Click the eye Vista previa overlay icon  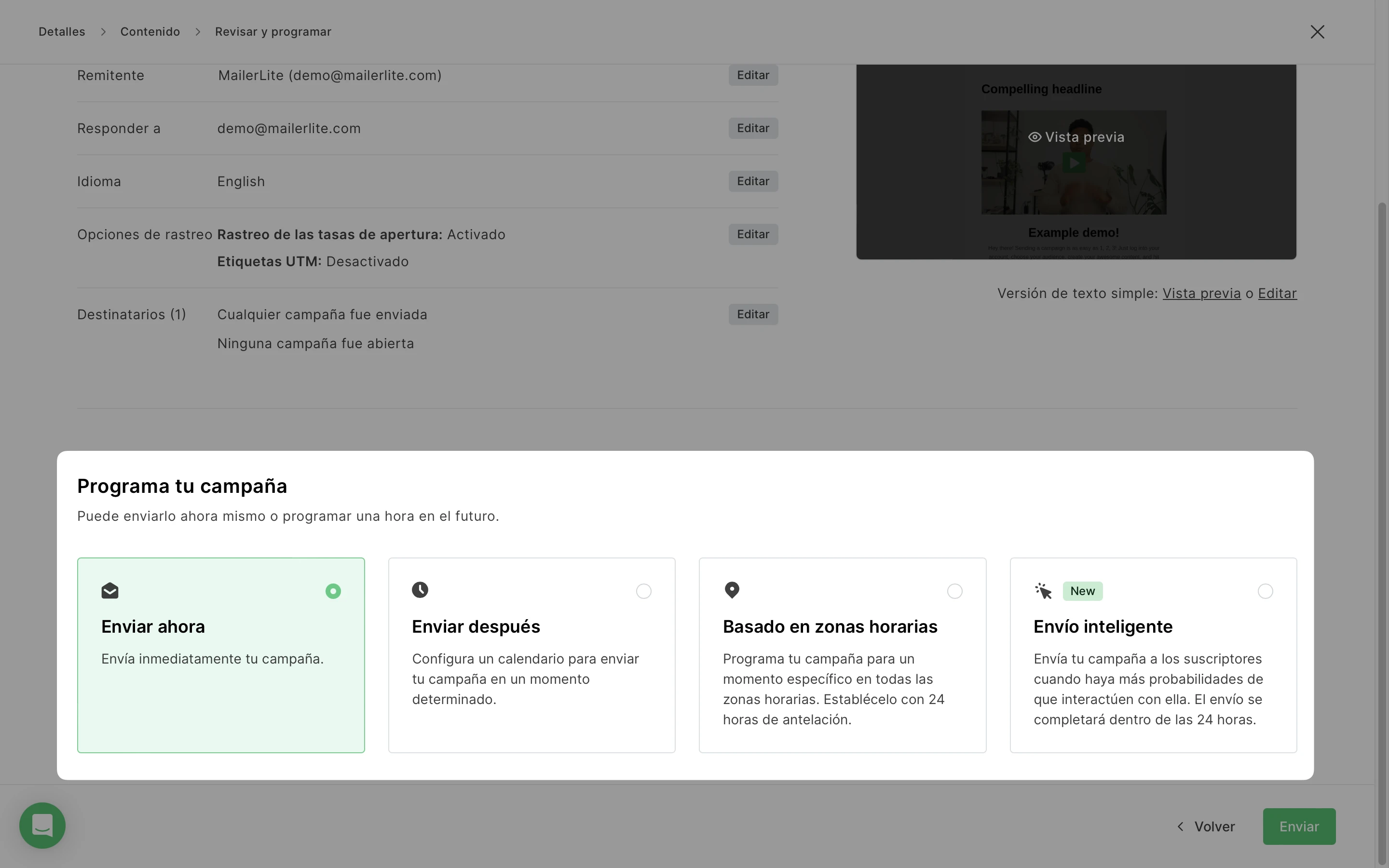click(x=1035, y=137)
